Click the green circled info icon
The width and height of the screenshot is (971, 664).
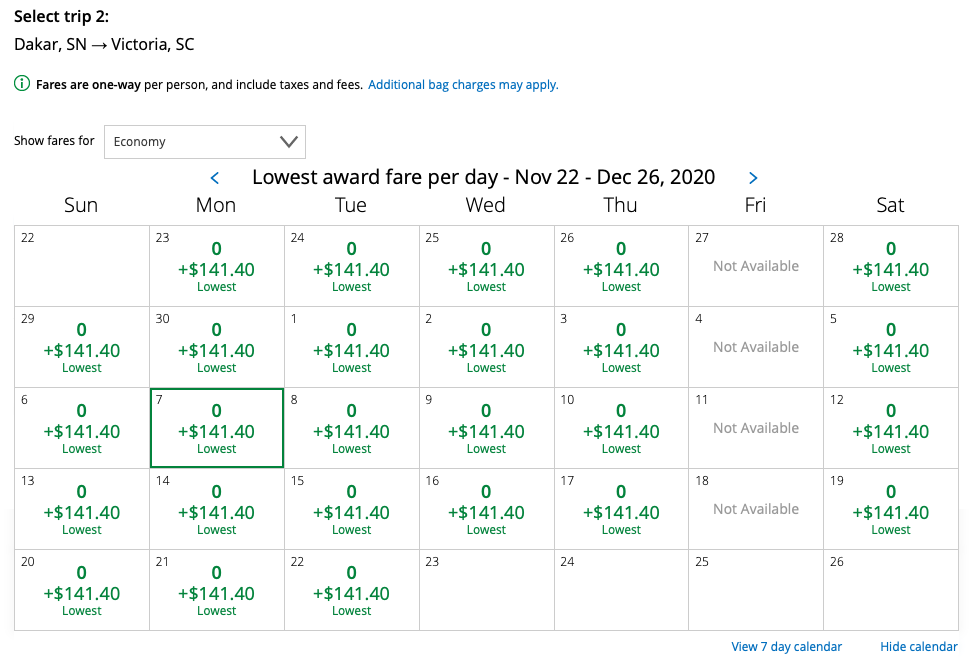tap(20, 84)
